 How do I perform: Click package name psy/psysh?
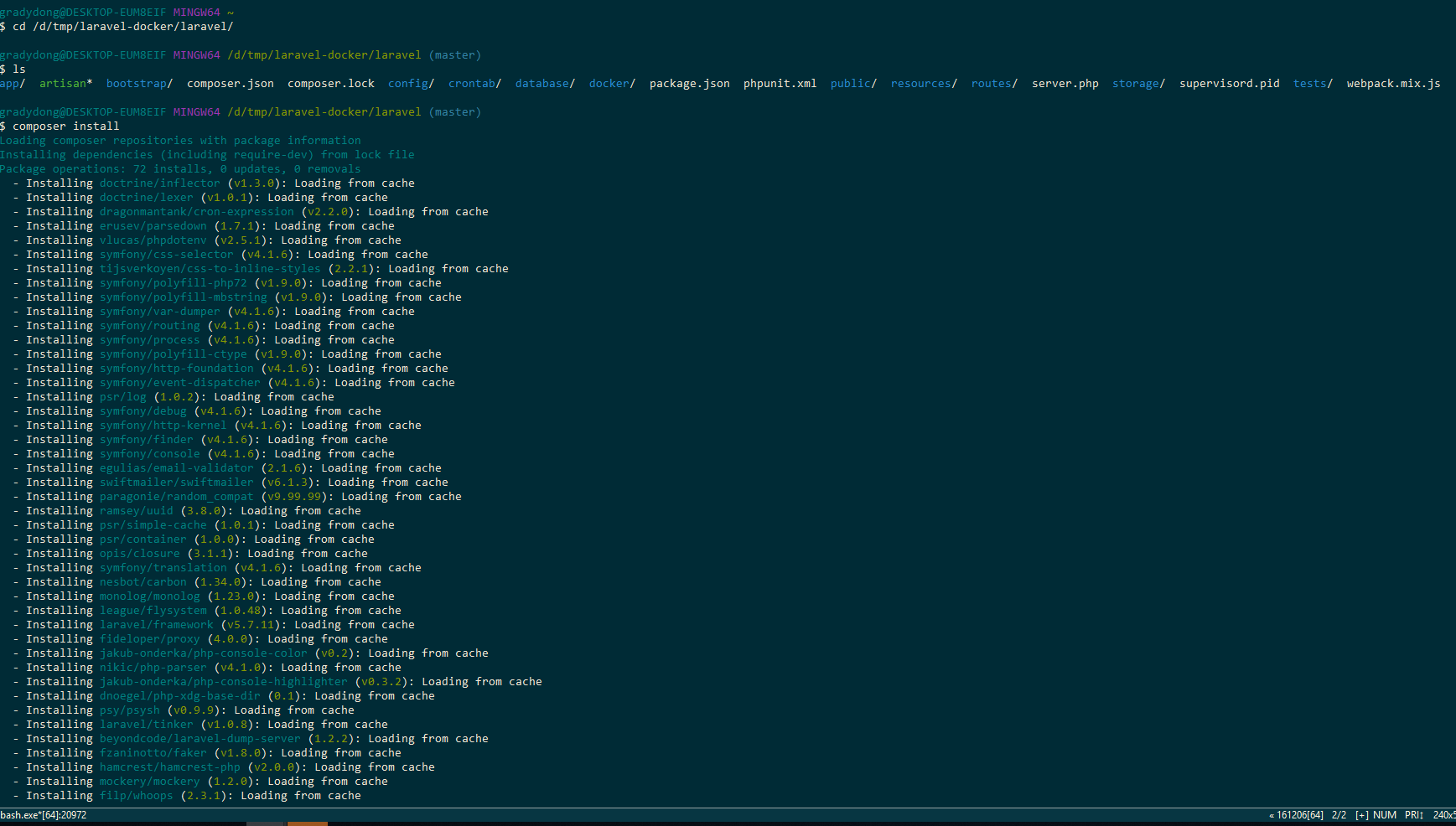(x=130, y=710)
